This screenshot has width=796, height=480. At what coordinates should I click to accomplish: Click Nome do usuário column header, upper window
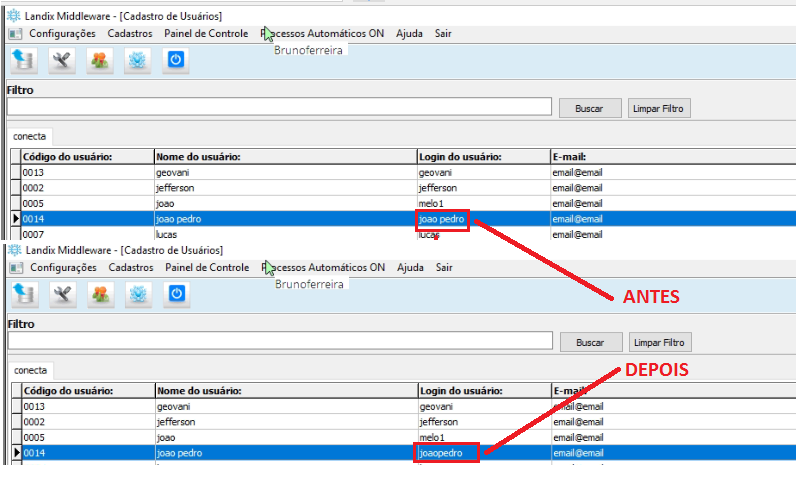point(285,157)
